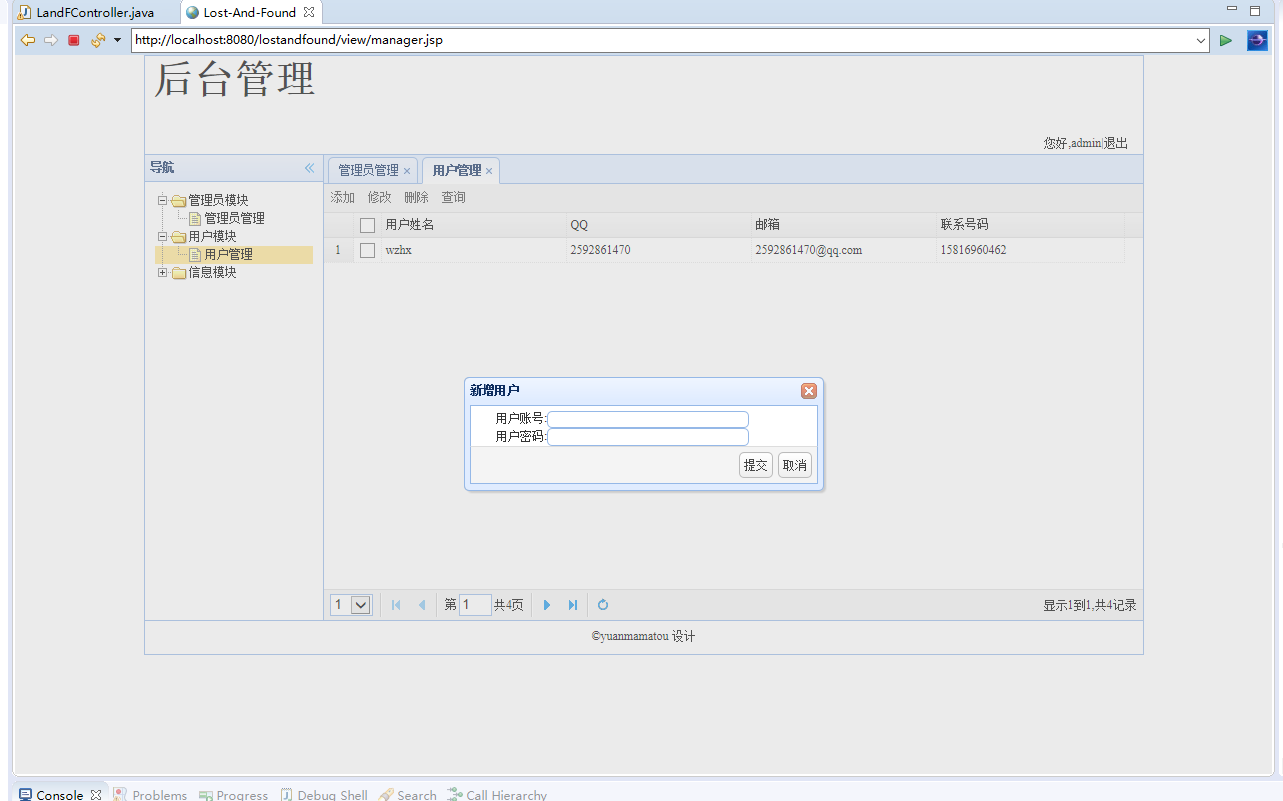Viewport: 1283px width, 801px height.
Task: Click the red stop loading icon
Action: tap(73, 40)
